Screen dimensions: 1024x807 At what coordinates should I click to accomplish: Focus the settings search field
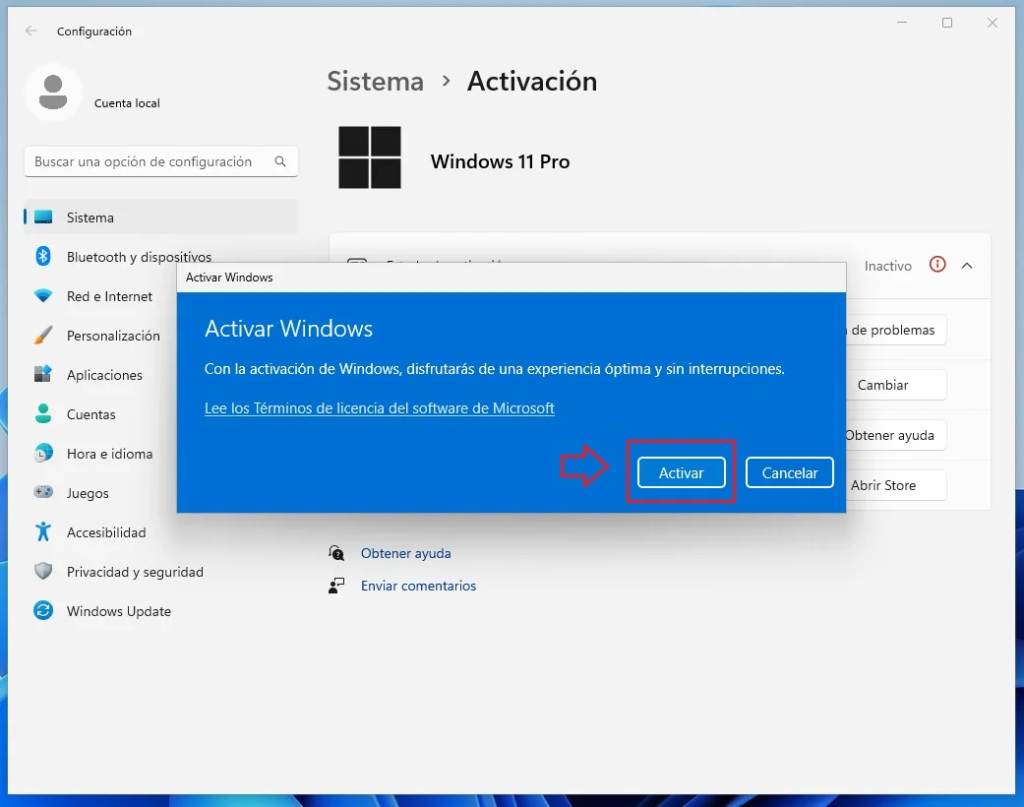point(161,161)
